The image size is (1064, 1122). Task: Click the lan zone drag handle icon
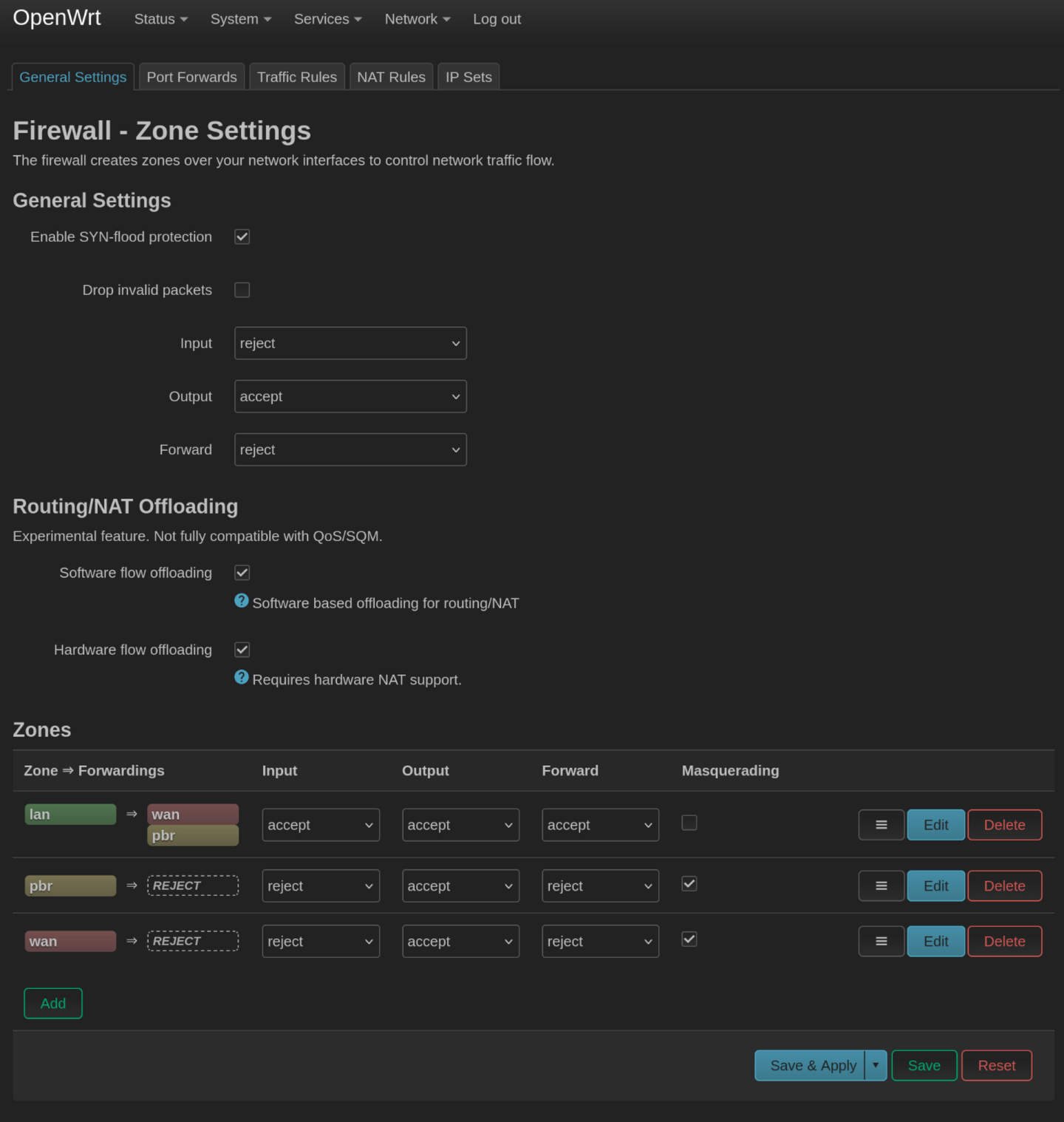[x=881, y=825]
